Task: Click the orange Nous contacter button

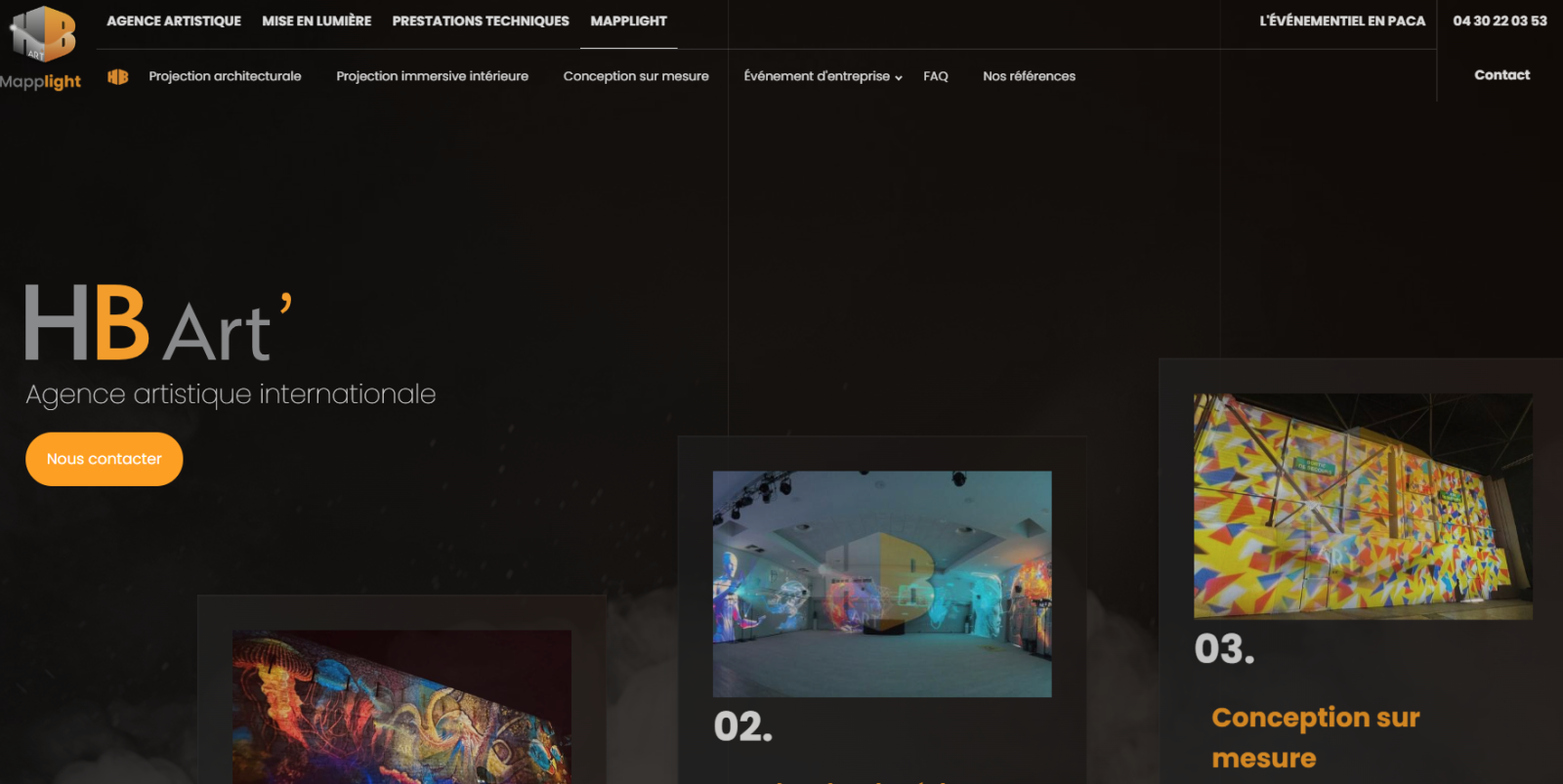Action: (105, 459)
